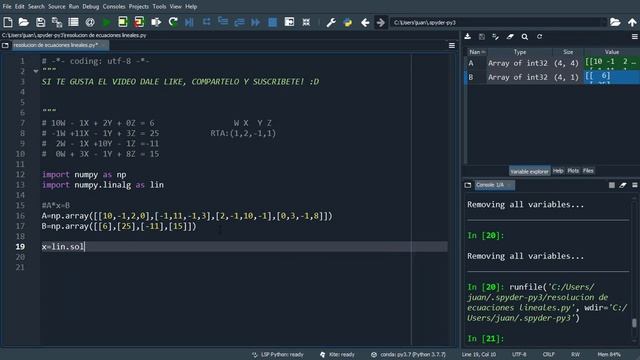Open PYTHONPATH manager python icon

[x=348, y=22]
